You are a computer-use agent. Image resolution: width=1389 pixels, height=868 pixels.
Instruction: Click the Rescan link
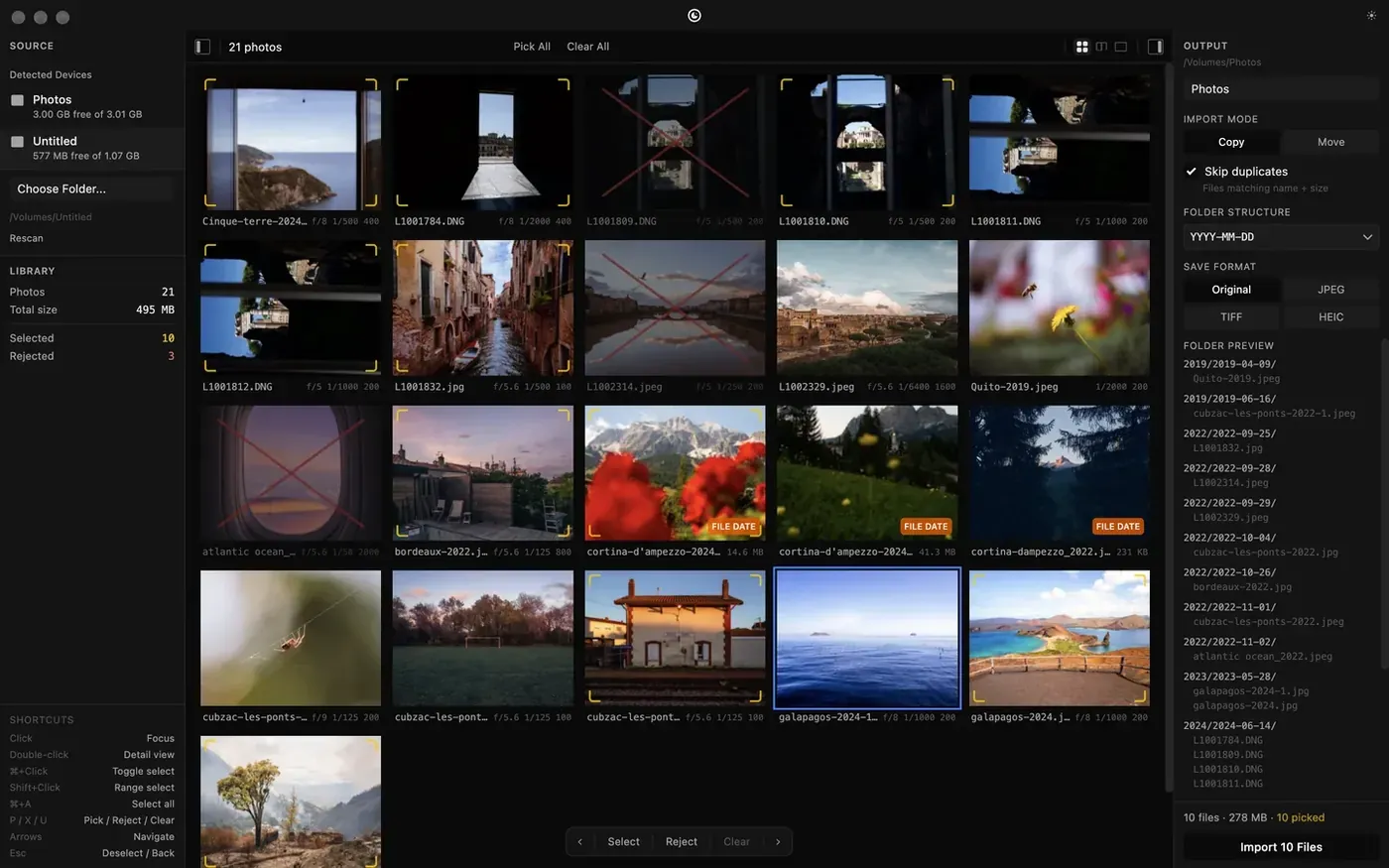pos(27,238)
